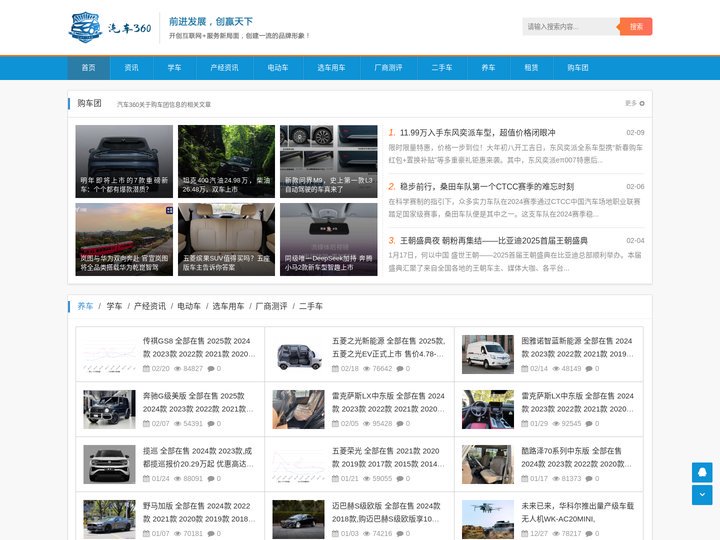Screen dimensions: 720x540
Task: Click calendar icon on 五菱荣光 row
Action: coord(335,478)
